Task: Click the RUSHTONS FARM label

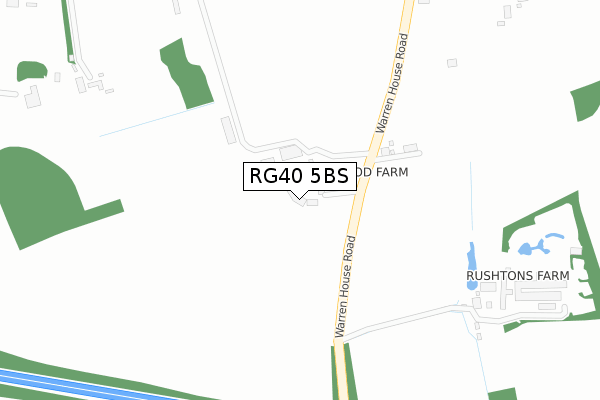Action: click(x=518, y=276)
